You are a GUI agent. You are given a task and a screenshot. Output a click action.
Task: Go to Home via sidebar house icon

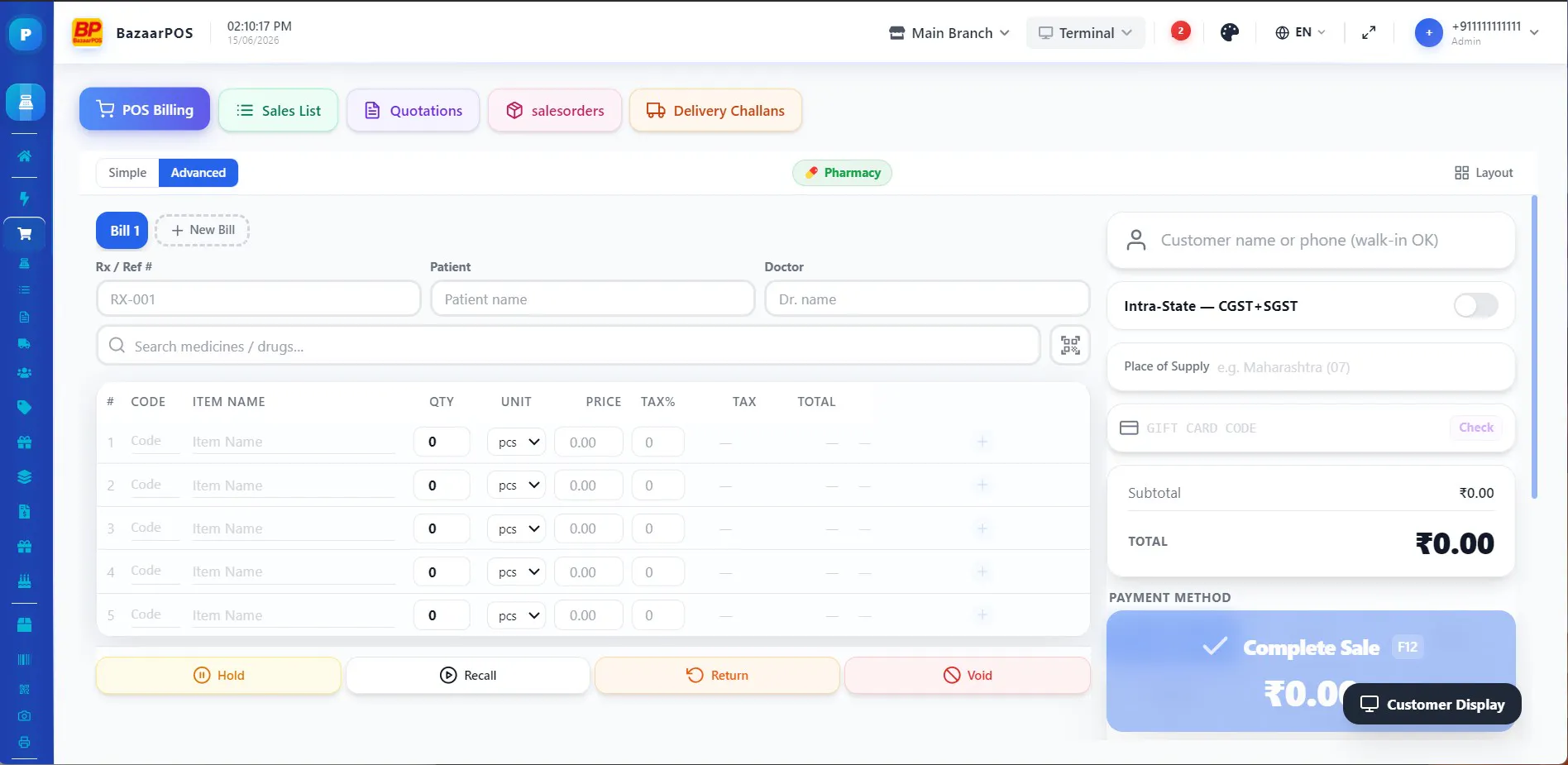25,156
